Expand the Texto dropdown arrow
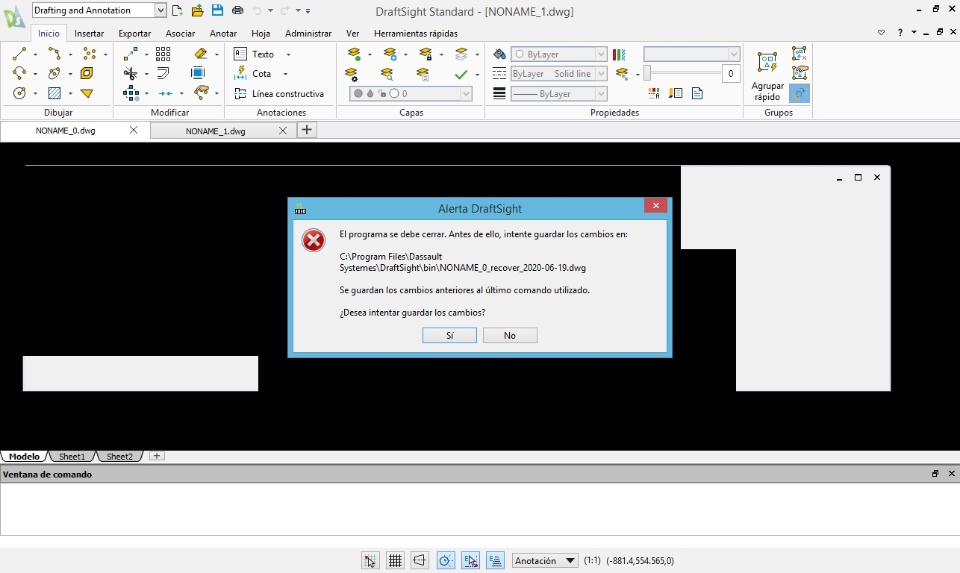The image size is (960, 573). tap(288, 54)
